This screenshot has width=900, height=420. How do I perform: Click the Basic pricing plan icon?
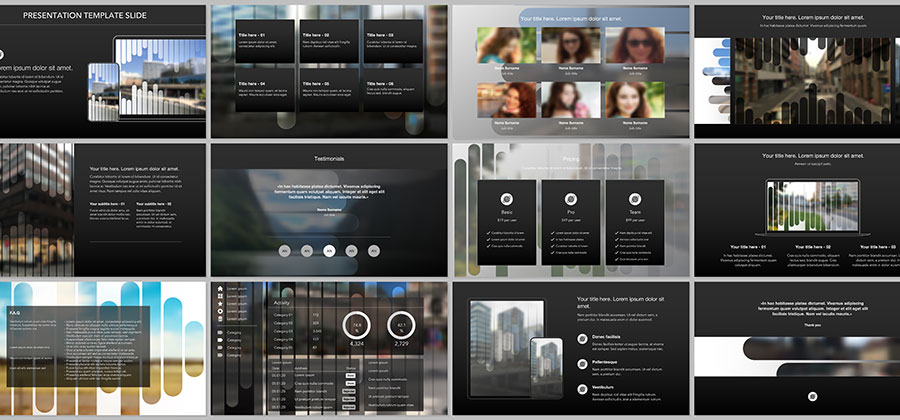tap(507, 199)
